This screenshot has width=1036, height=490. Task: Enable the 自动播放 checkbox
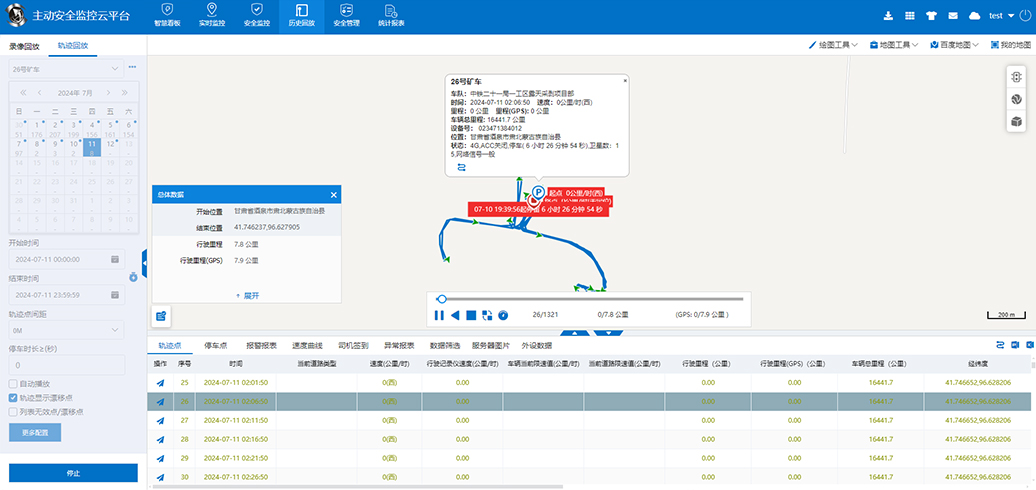(12, 383)
